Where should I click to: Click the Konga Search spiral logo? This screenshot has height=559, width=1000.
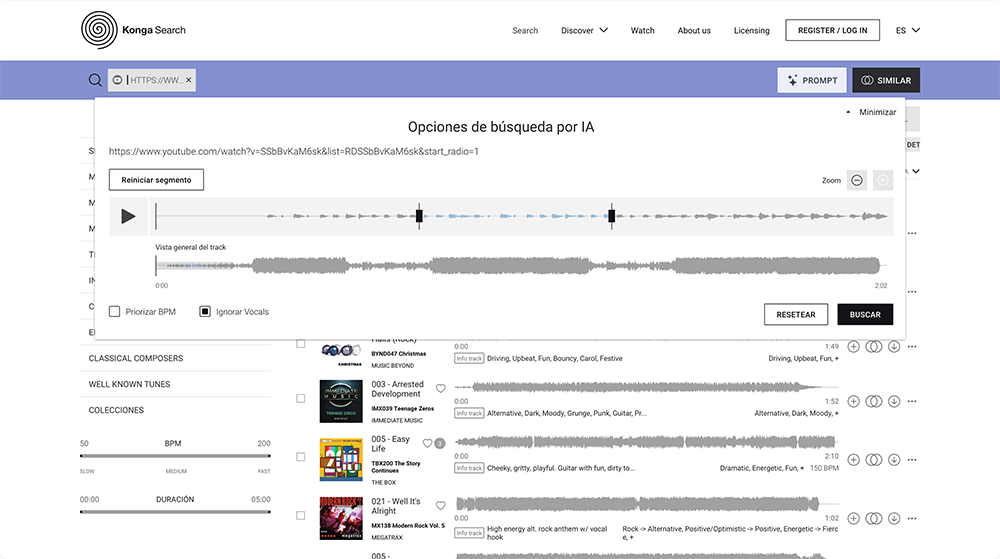98,30
